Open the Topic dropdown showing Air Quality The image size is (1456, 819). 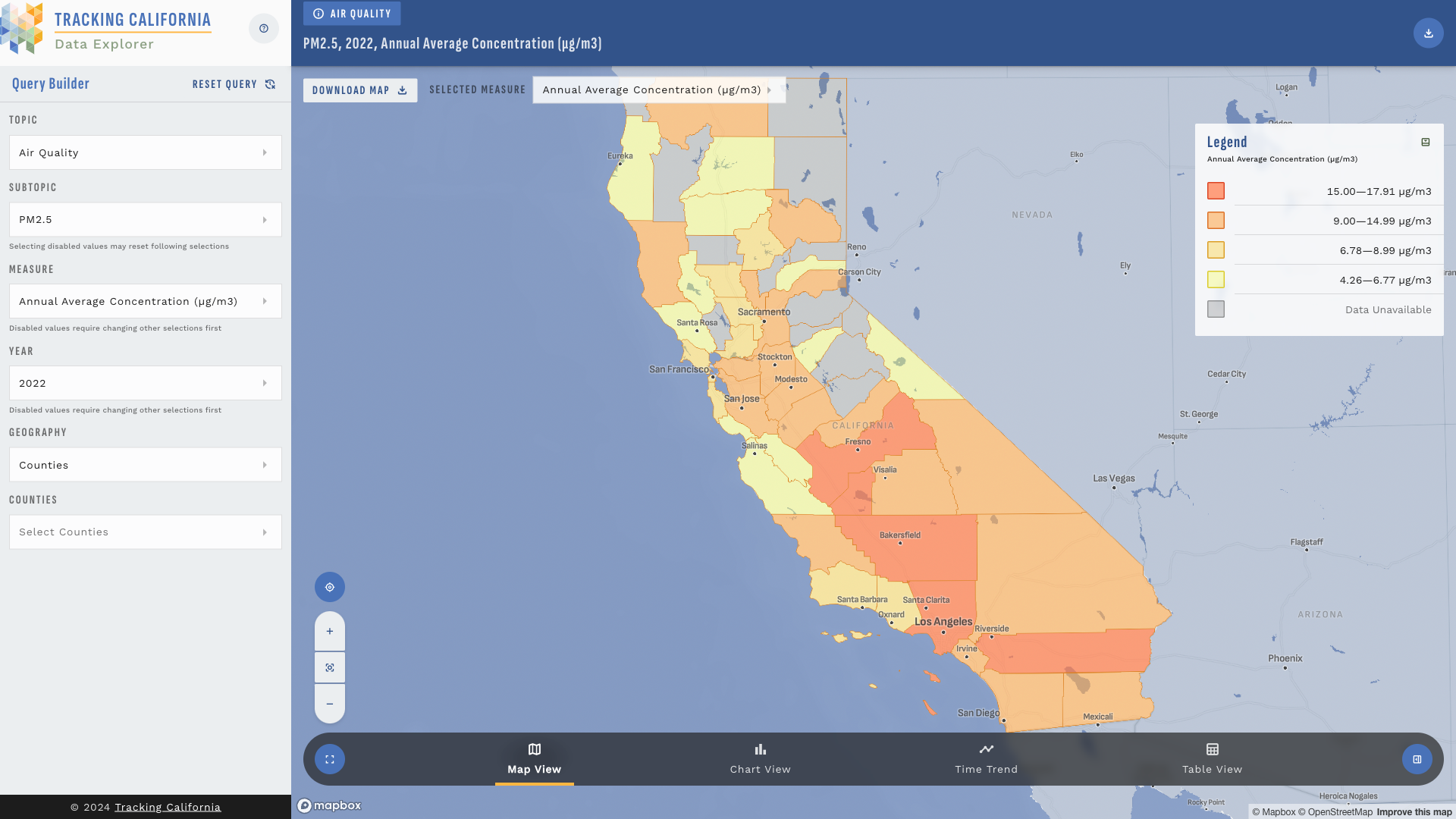[145, 152]
